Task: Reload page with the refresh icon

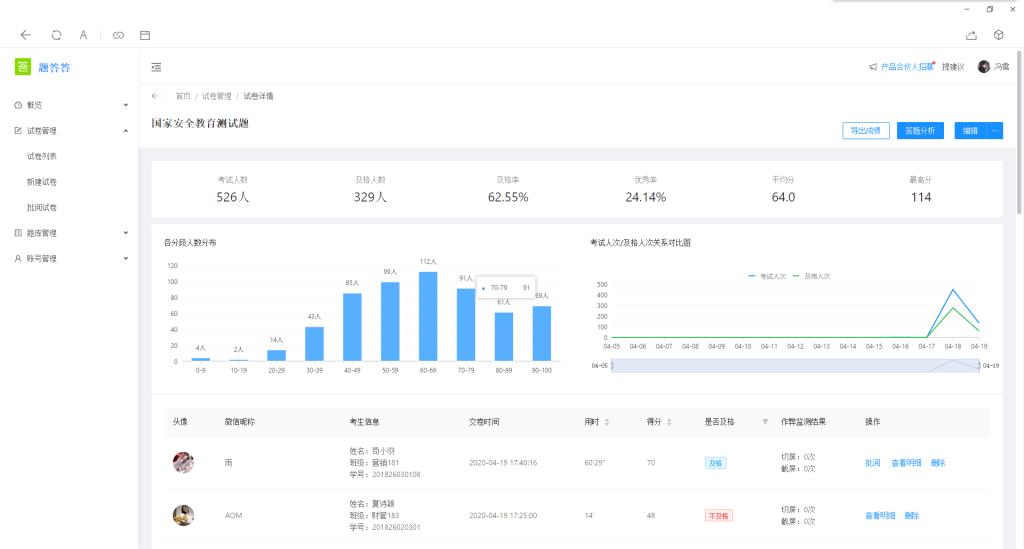Action: [56, 35]
